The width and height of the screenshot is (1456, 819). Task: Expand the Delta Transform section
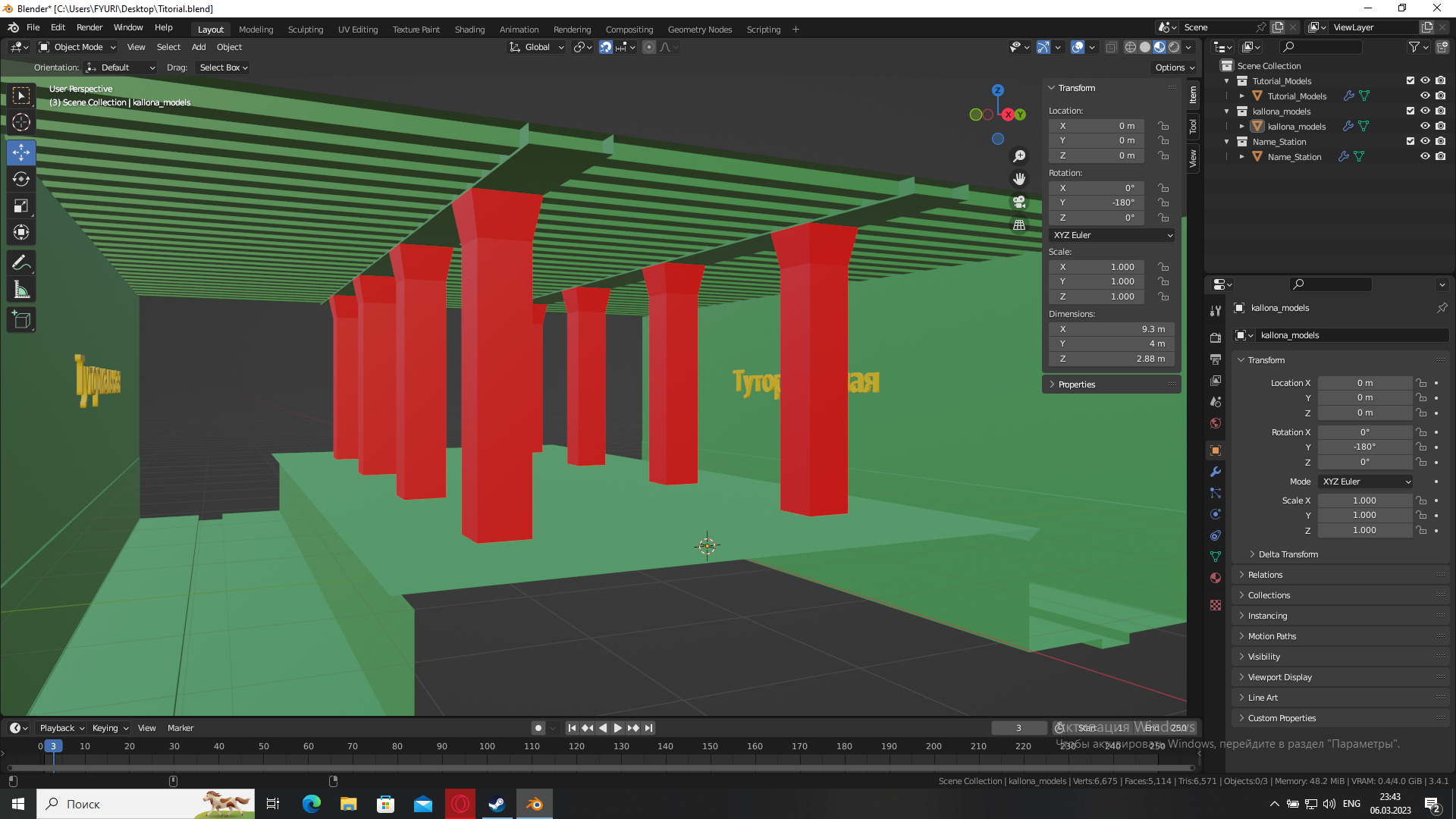[1288, 554]
